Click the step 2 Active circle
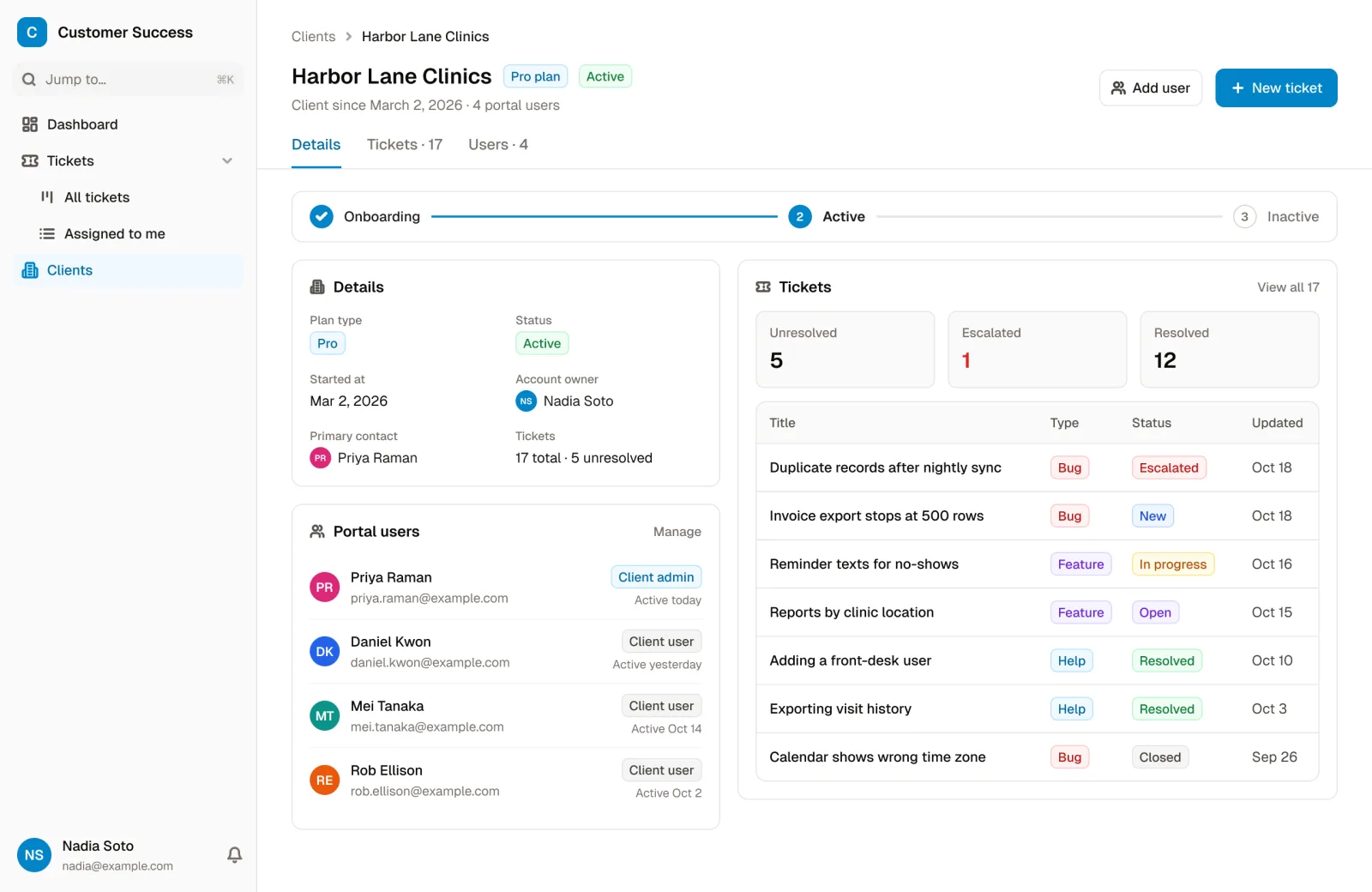Image resolution: width=1372 pixels, height=892 pixels. pos(800,217)
